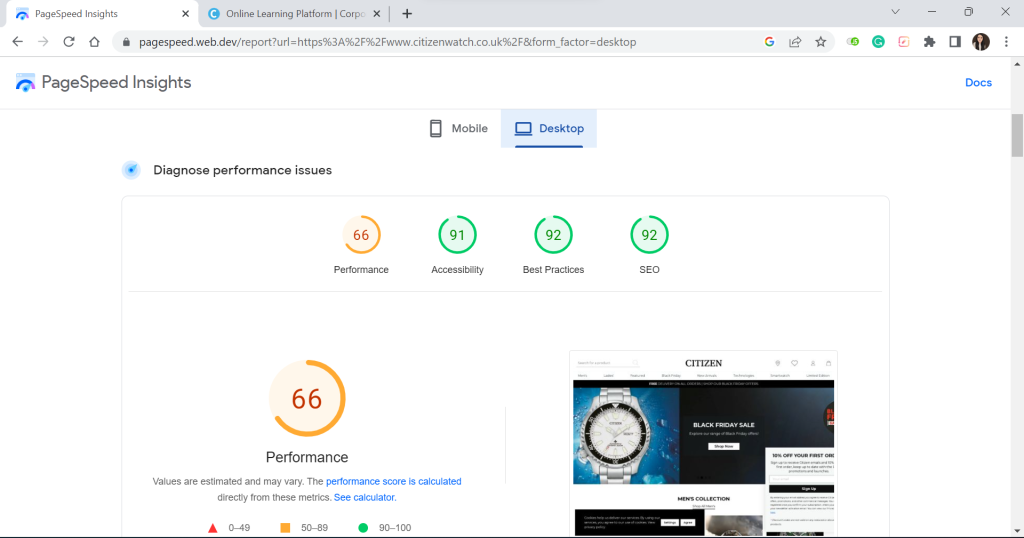Screen dimensions: 1024x538
Task: Open the pink square extension icon
Action: click(x=904, y=42)
